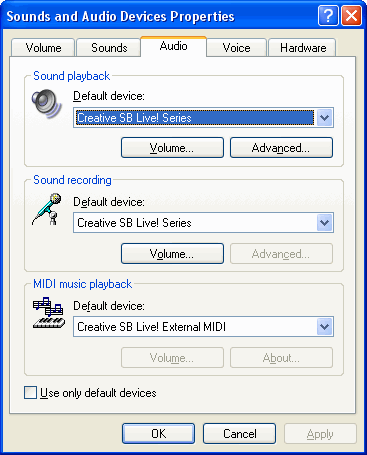Screen dimensions: 367x455
Task: Click Default device label in MIDI music playback
Action: [x=109, y=306]
